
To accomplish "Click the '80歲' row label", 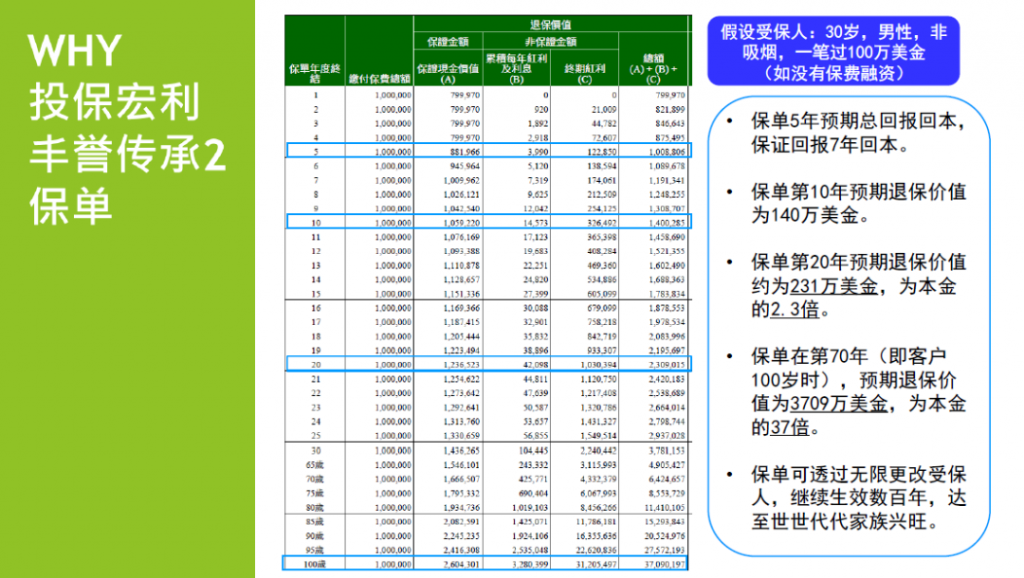I will coord(315,507).
